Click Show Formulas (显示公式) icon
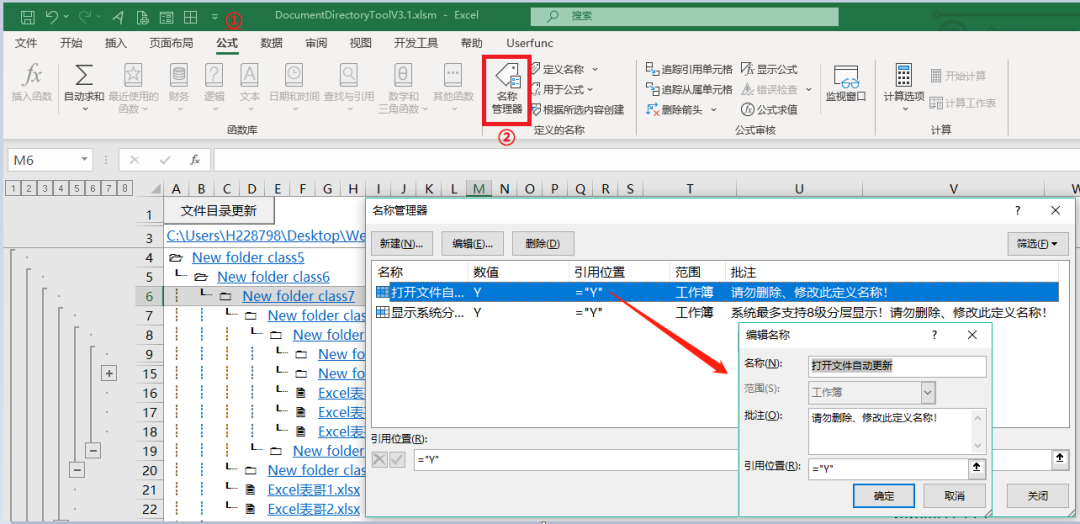Image resolution: width=1080 pixels, height=524 pixels. pyautogui.click(x=769, y=69)
